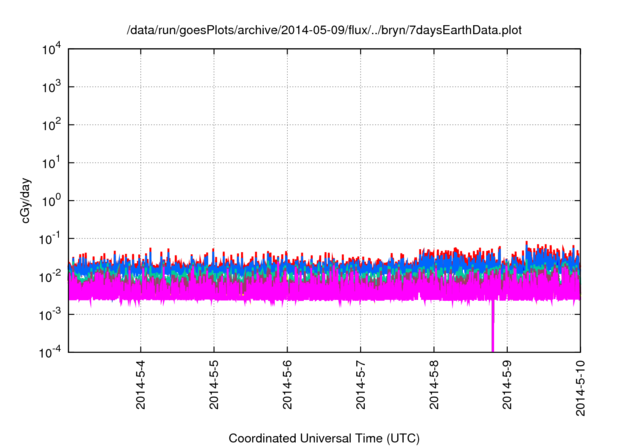Click the 10^-2 y-axis tick label

click(50, 277)
